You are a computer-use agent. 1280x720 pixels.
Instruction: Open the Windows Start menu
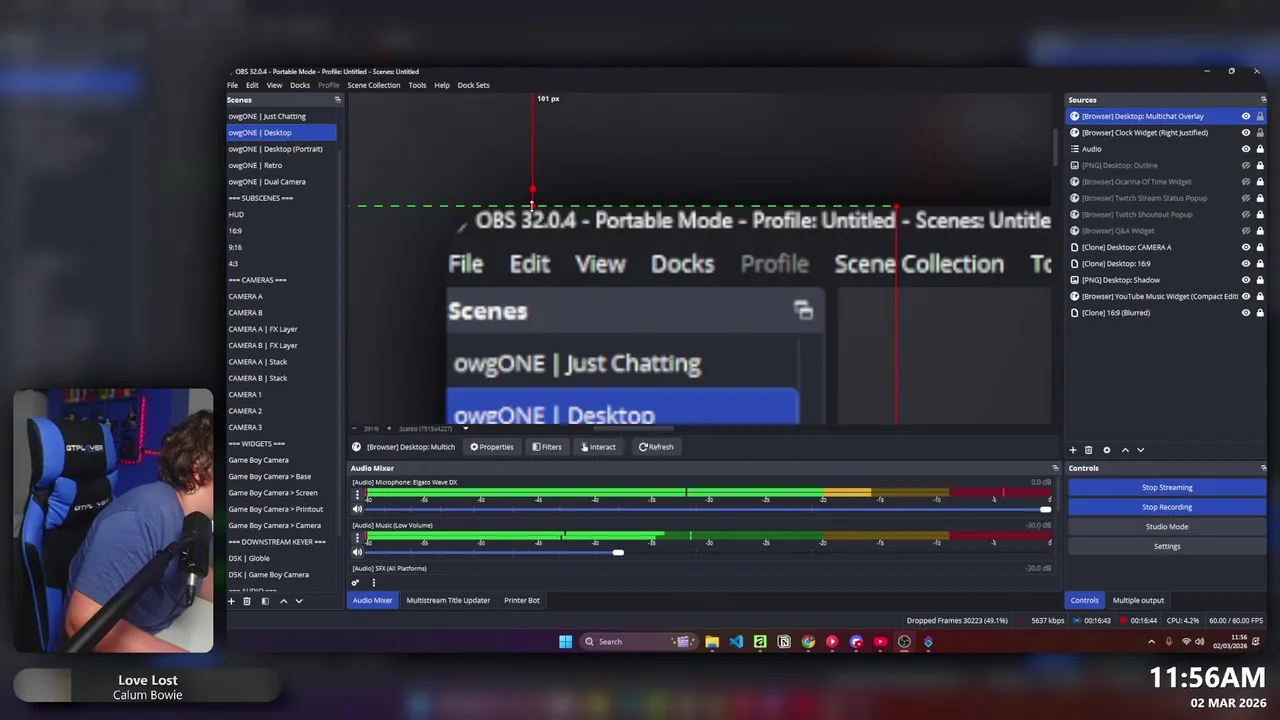(x=565, y=642)
